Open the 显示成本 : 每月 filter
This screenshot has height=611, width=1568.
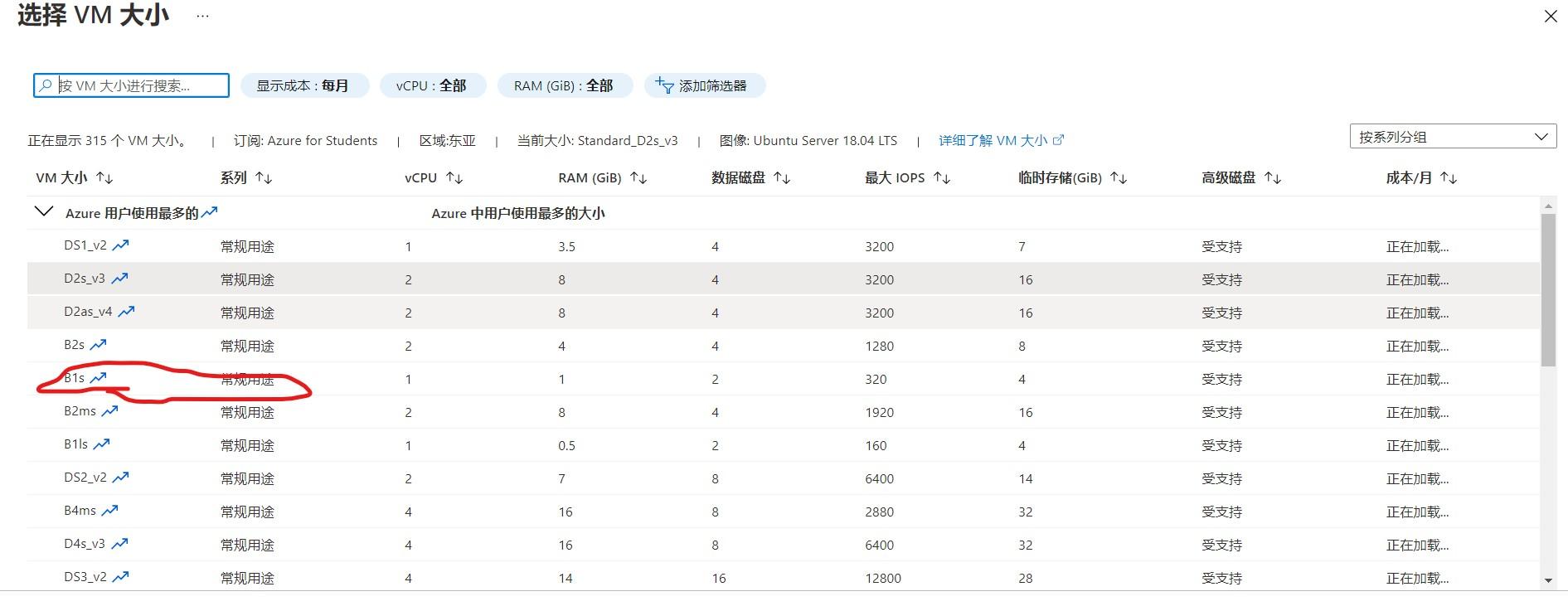(x=303, y=85)
